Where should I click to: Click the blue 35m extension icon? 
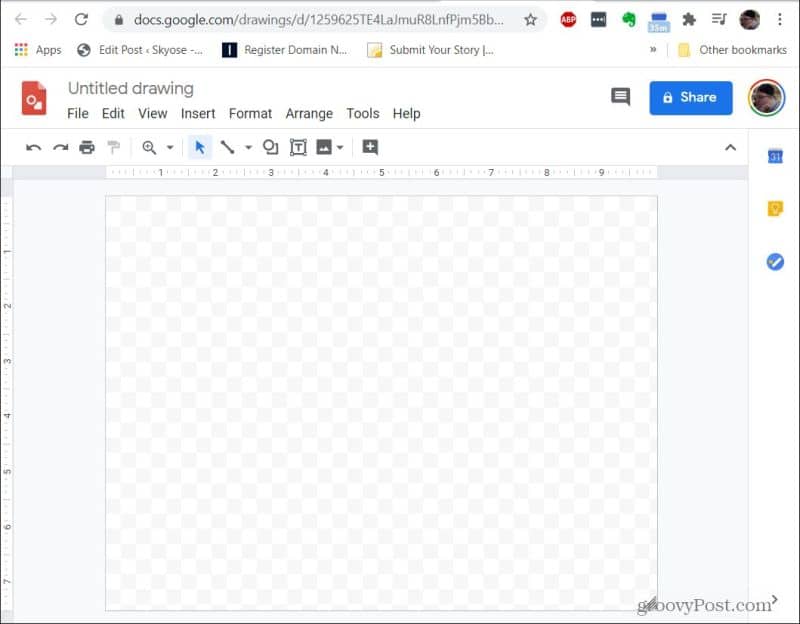pos(659,21)
